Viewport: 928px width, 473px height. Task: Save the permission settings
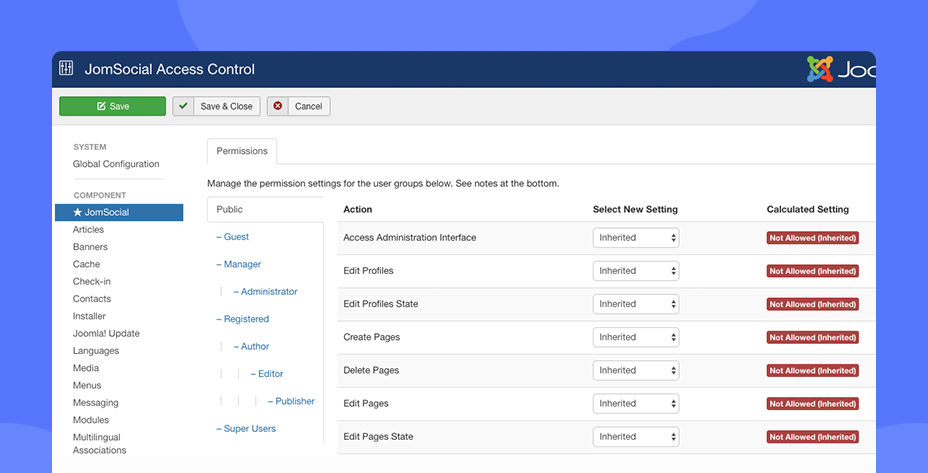pyautogui.click(x=112, y=107)
